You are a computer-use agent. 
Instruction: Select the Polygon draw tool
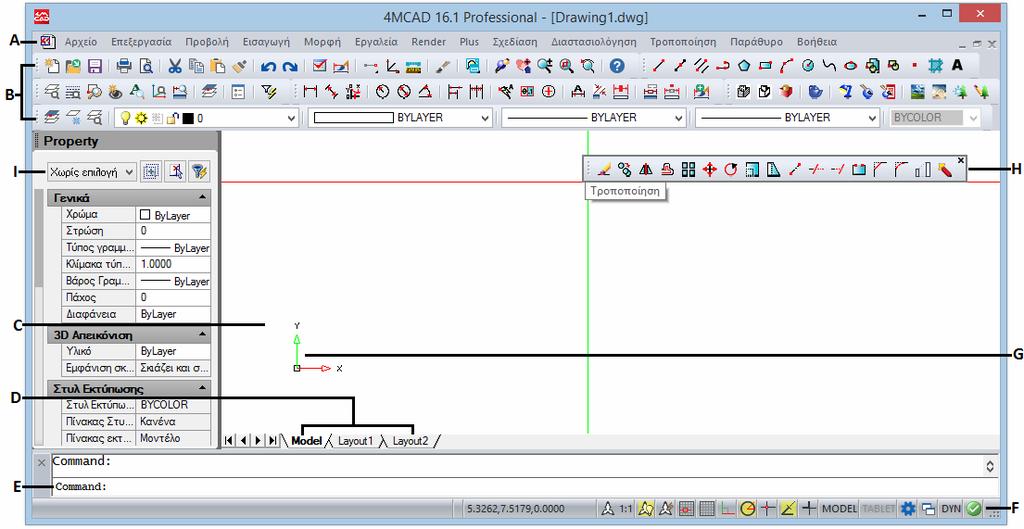744,66
